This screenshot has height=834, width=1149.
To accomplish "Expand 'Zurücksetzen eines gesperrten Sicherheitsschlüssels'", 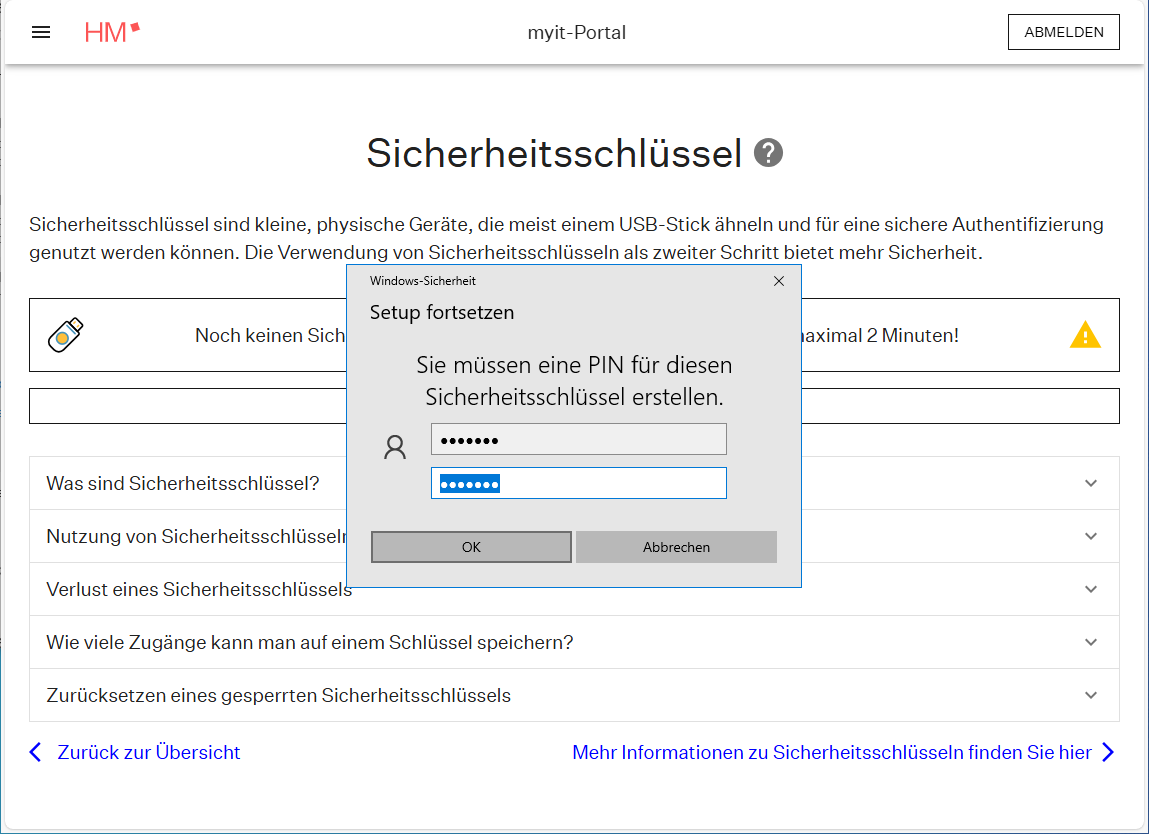I will pos(1090,695).
